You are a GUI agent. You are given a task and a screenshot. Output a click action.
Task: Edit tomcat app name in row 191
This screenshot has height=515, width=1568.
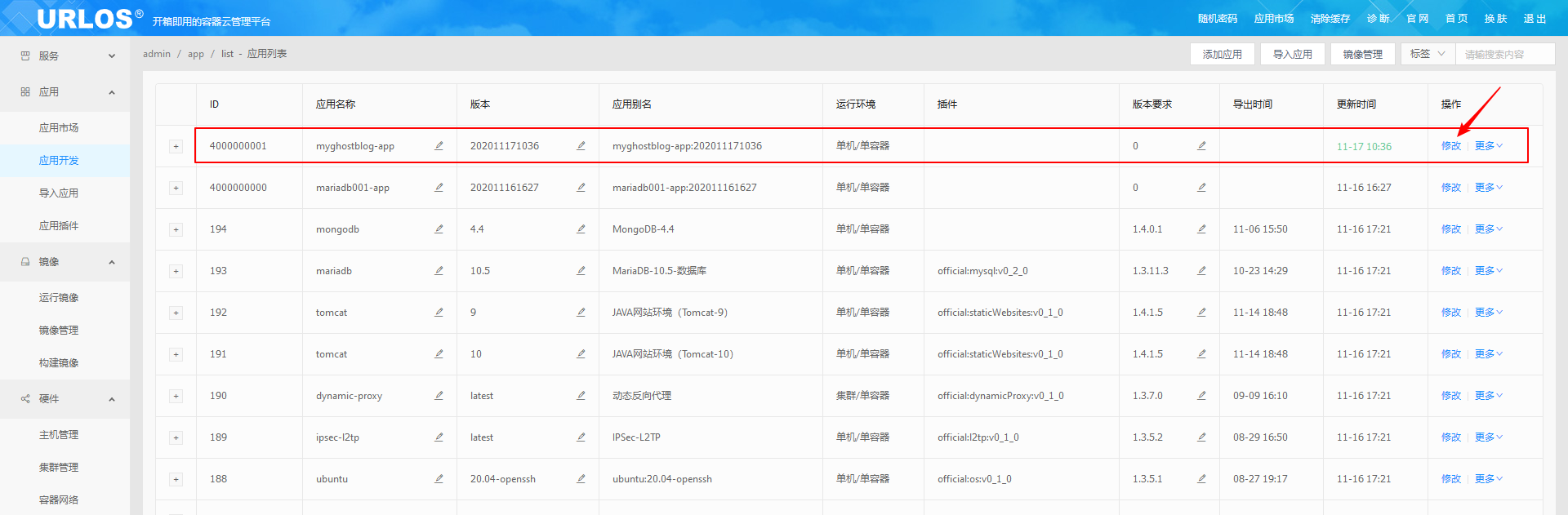[x=439, y=354]
